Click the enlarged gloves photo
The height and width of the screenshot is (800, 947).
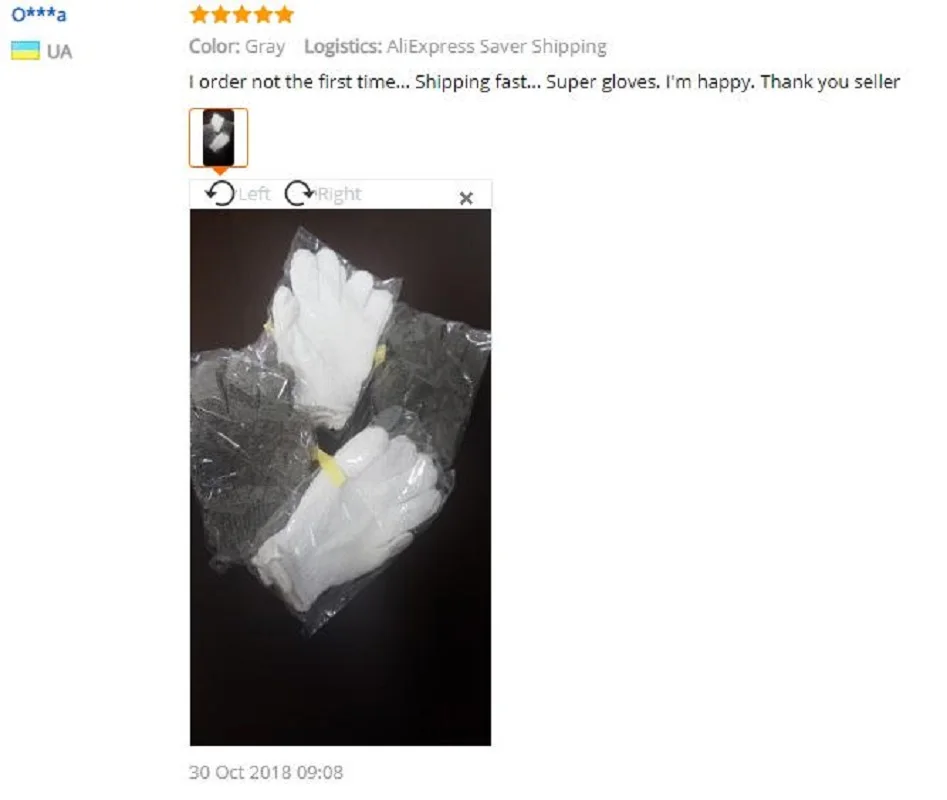pyautogui.click(x=341, y=477)
